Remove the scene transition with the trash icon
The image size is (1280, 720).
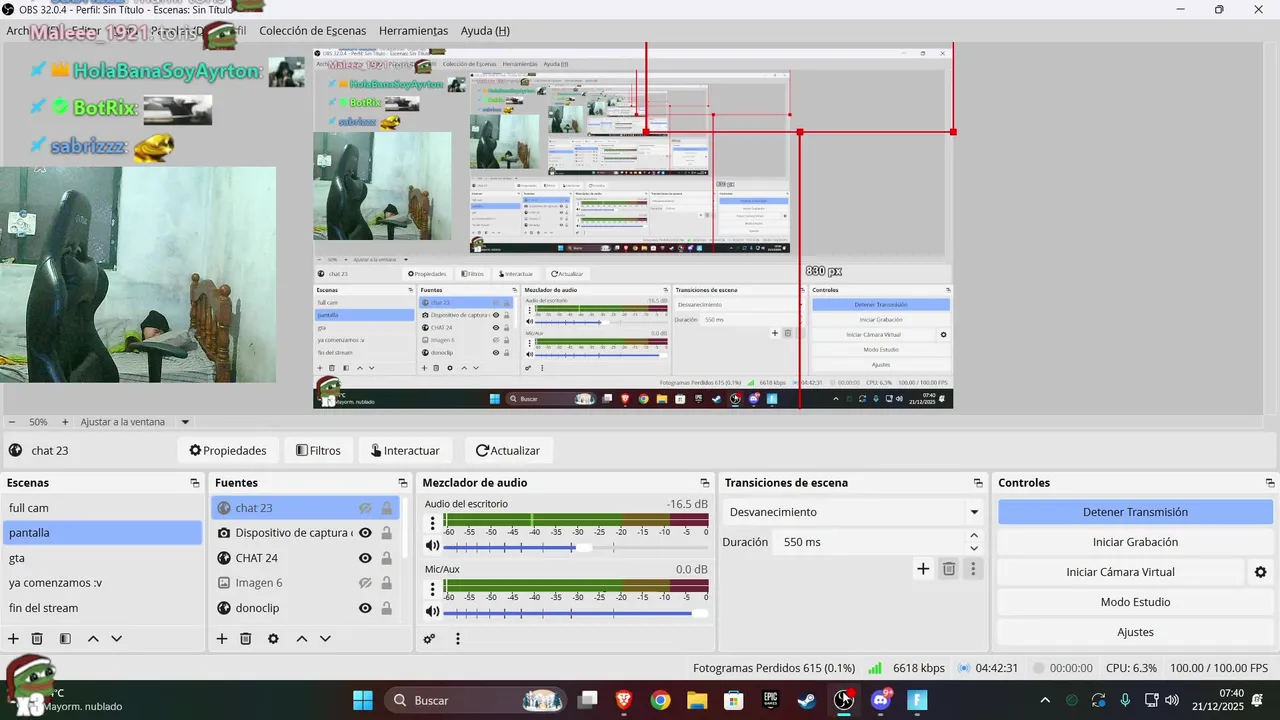pos(949,569)
